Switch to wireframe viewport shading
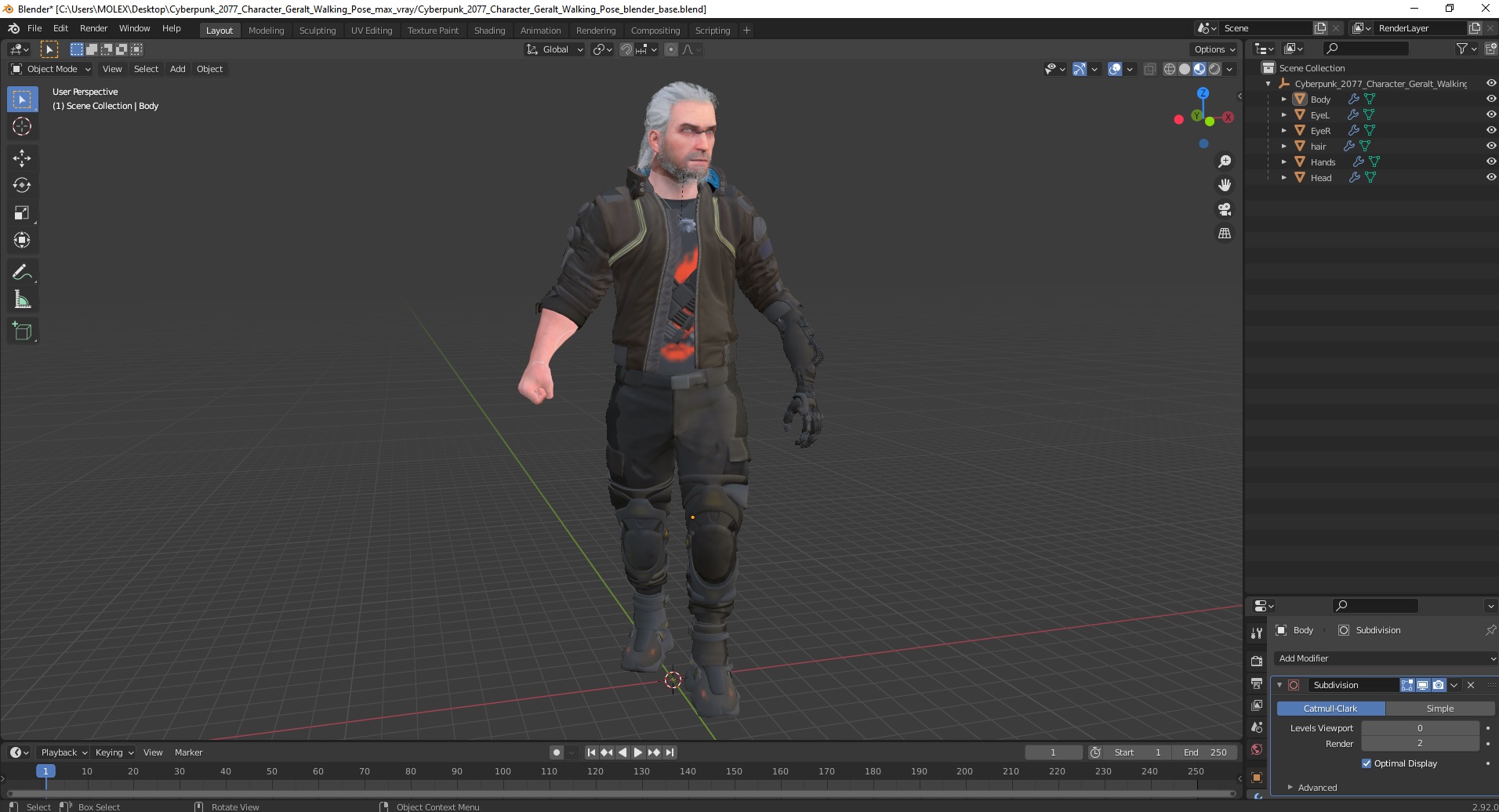Image resolution: width=1499 pixels, height=812 pixels. (x=1170, y=69)
